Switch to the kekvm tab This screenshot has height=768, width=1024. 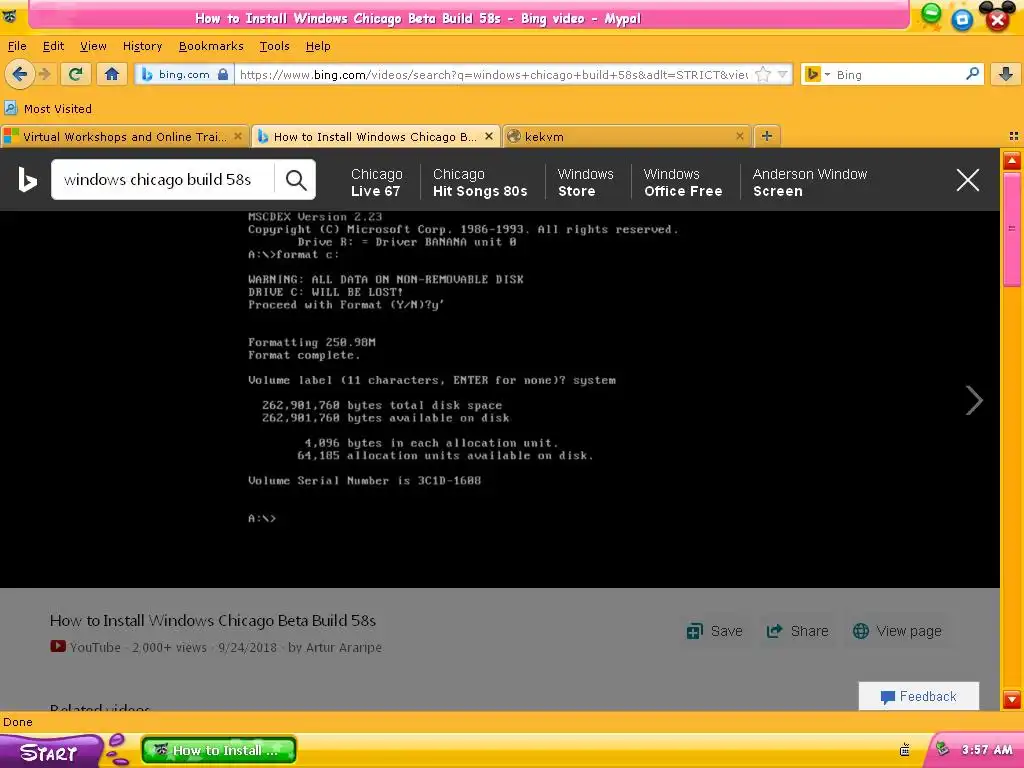pyautogui.click(x=626, y=136)
